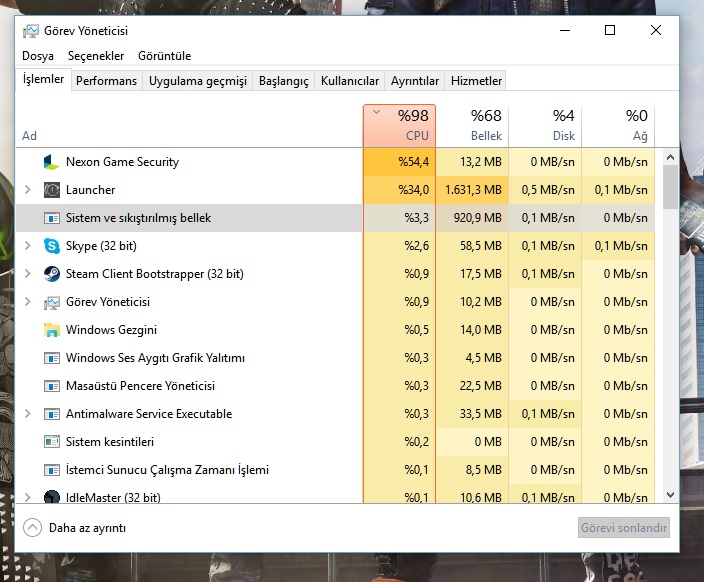Select the Nexon Game Security row name
The height and width of the screenshot is (582, 704).
tap(122, 162)
